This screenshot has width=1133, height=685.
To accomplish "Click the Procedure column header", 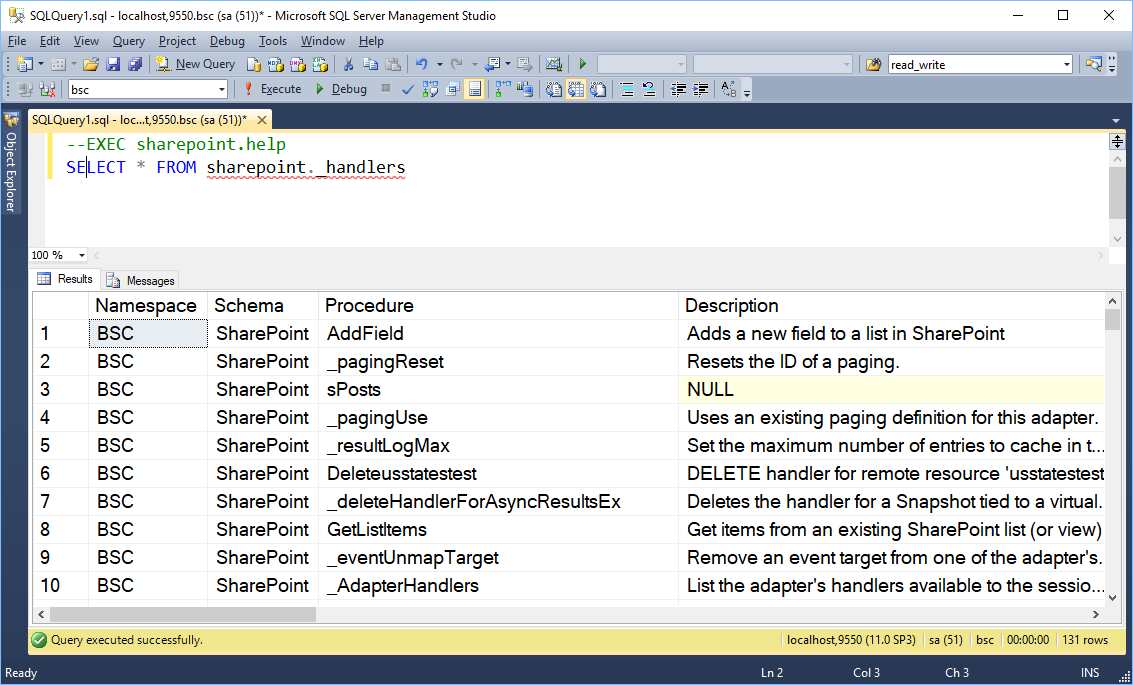I will 498,306.
